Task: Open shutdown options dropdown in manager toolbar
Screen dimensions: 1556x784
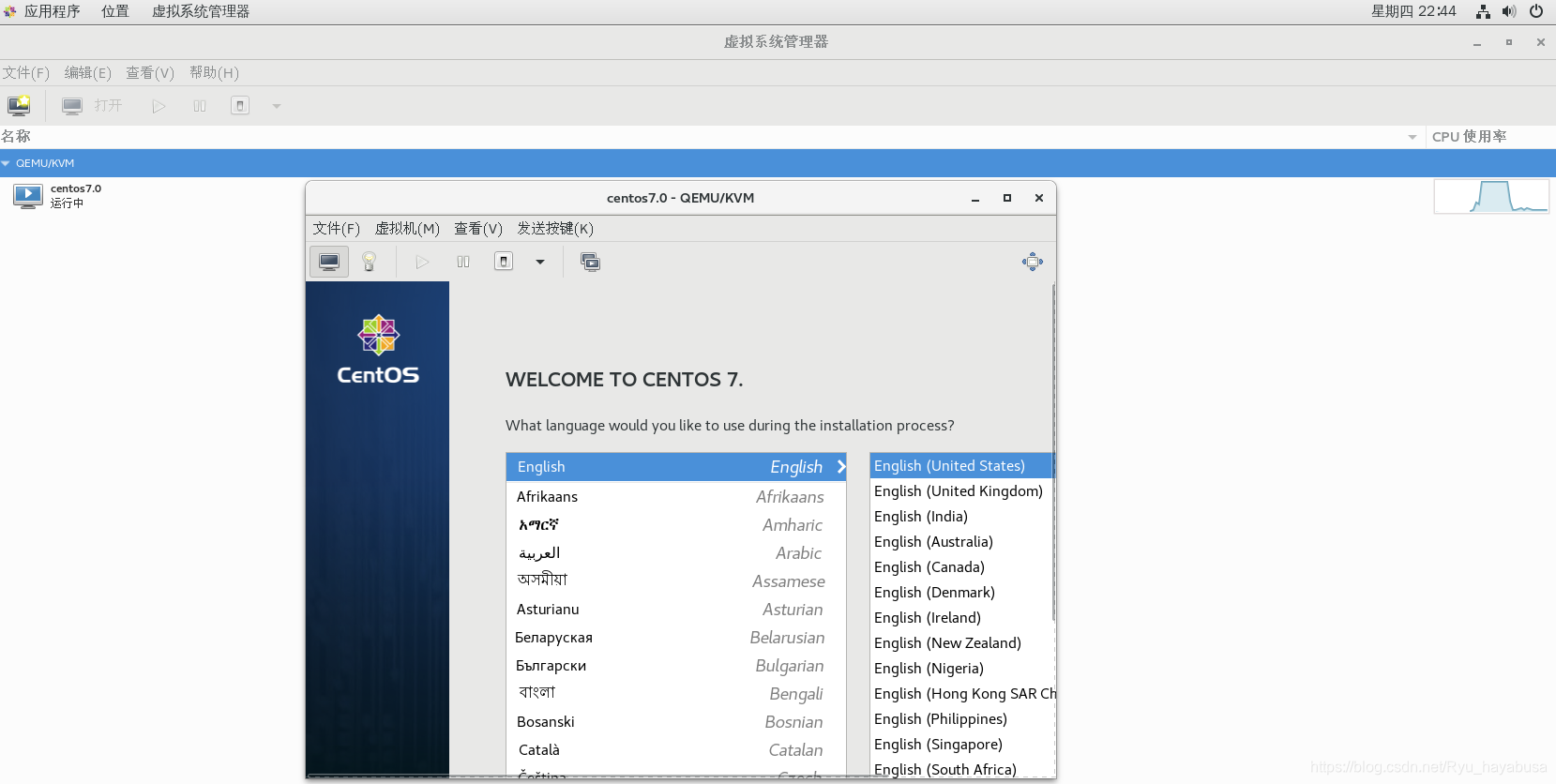Action: pos(277,106)
